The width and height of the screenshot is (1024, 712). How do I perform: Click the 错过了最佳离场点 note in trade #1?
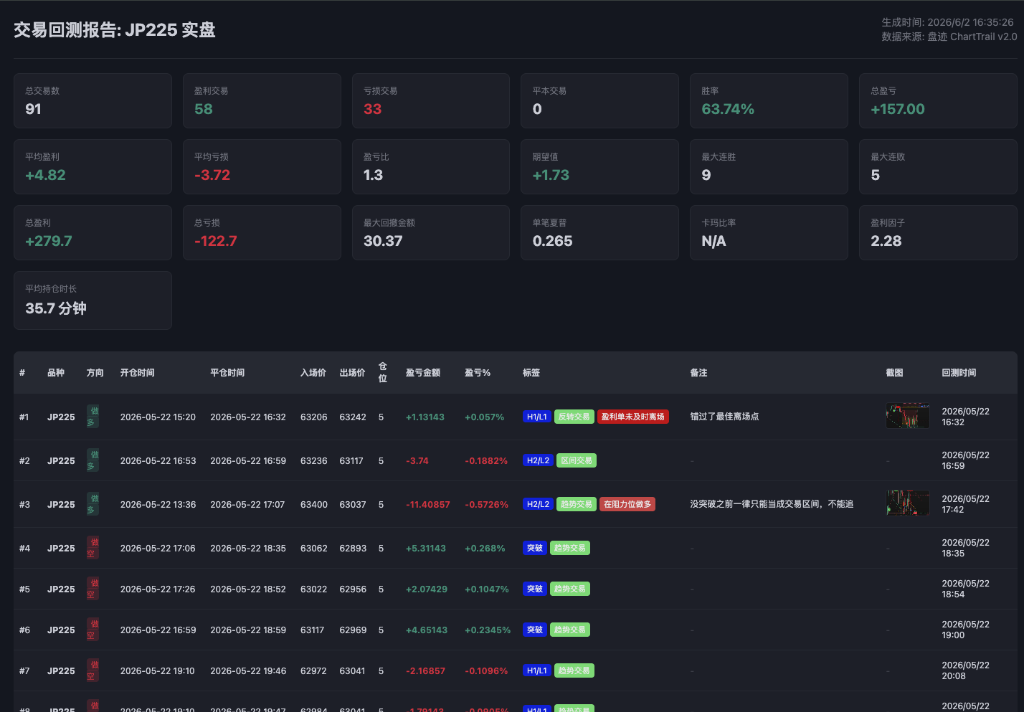click(724, 416)
